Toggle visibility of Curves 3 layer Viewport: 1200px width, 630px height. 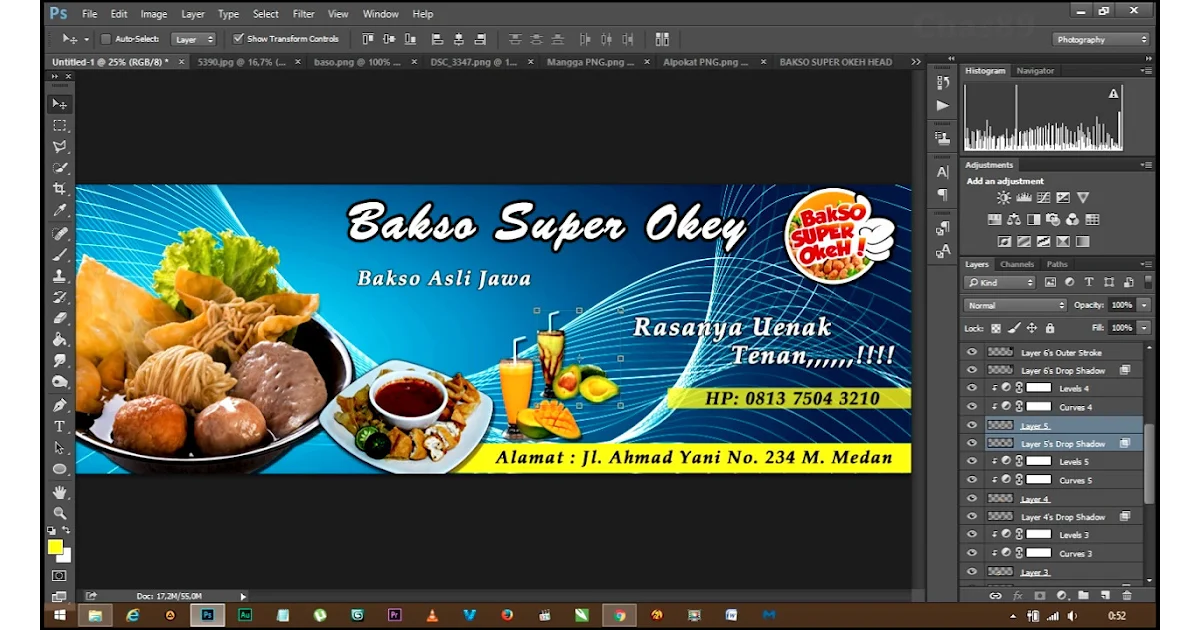tap(971, 553)
